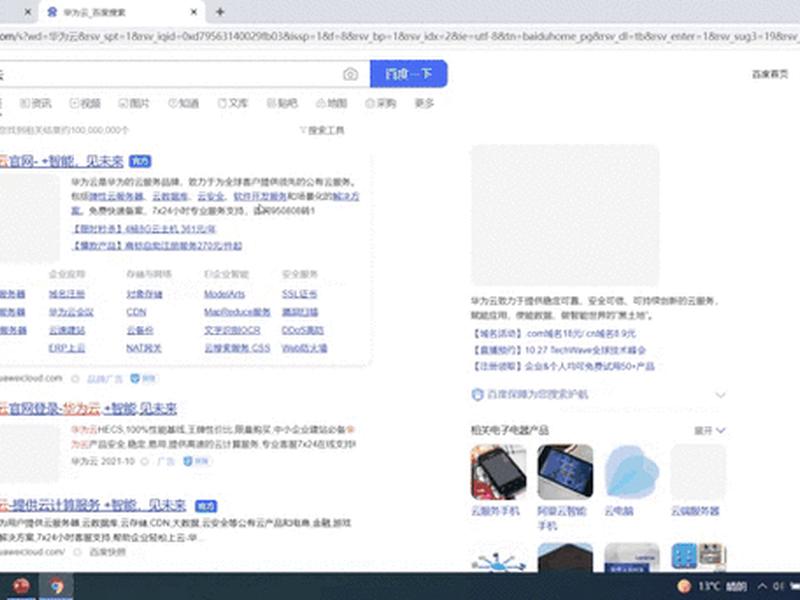The image size is (800, 600).
Task: Open the 【爆款产品】 promotion link
Action: (157, 246)
